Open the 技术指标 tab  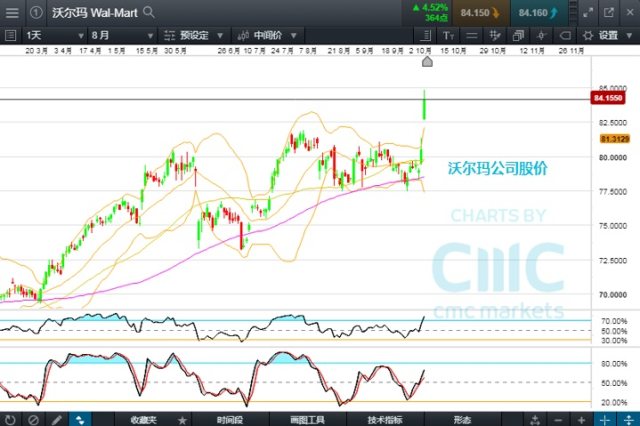(383, 419)
